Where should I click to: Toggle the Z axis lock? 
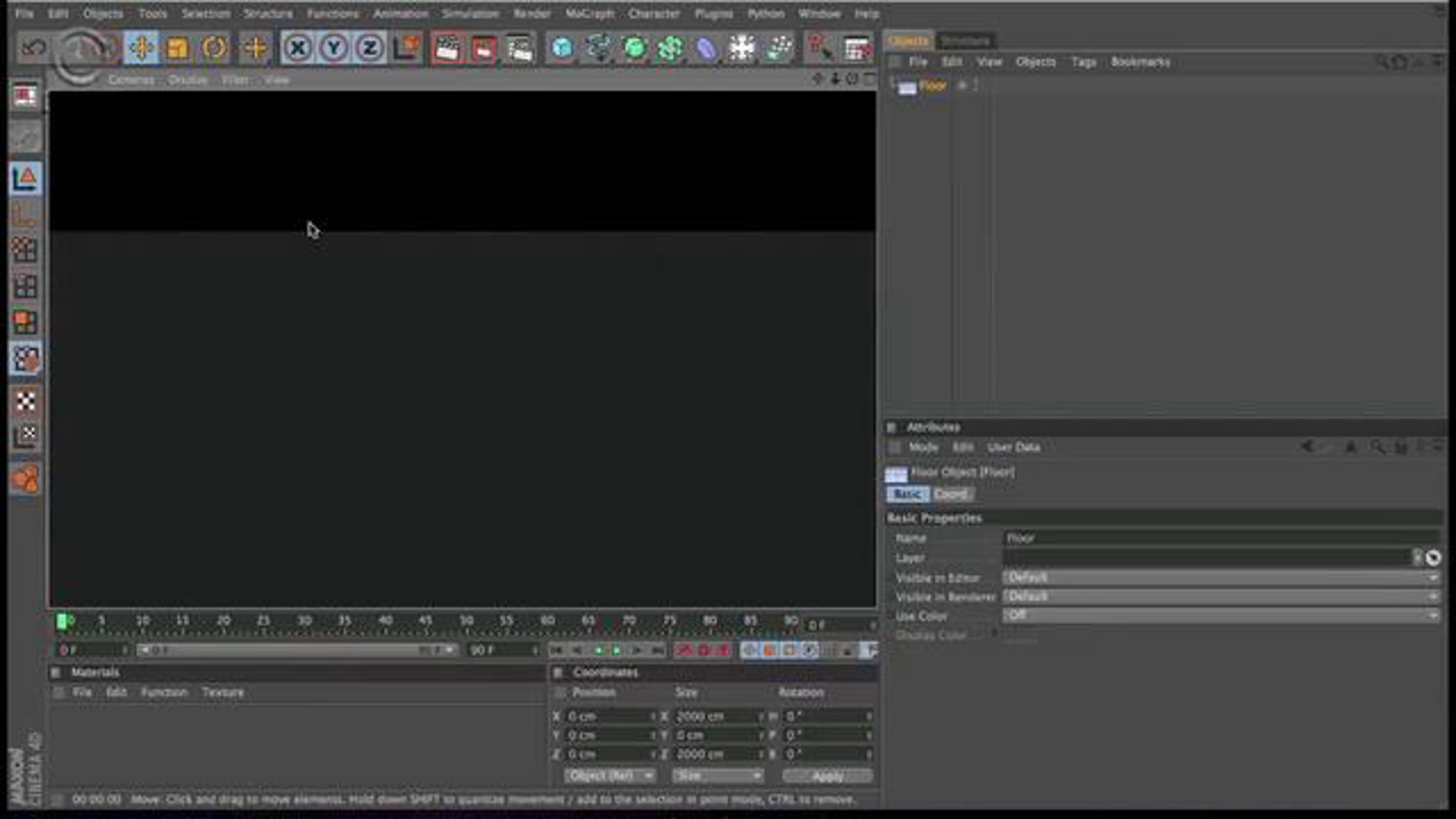click(x=369, y=47)
